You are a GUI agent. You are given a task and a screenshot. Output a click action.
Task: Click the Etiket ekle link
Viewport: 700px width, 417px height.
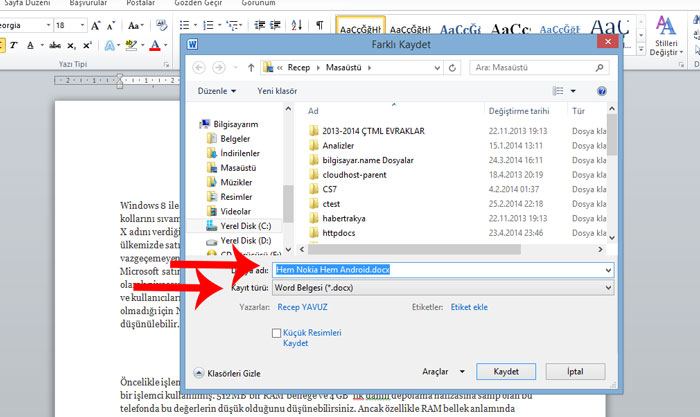[469, 307]
